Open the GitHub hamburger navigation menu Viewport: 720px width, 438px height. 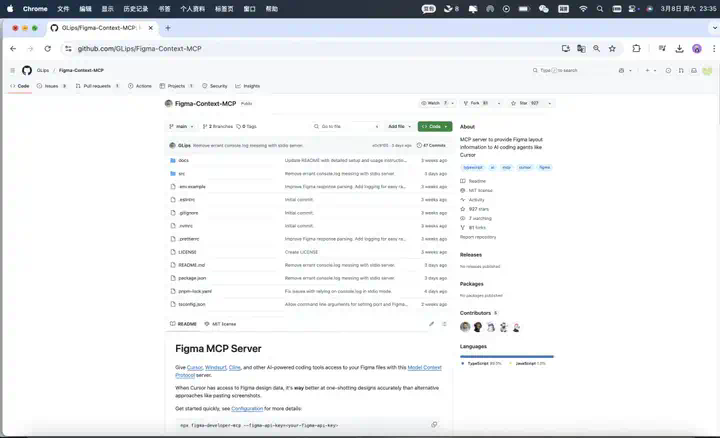[x=12, y=70]
